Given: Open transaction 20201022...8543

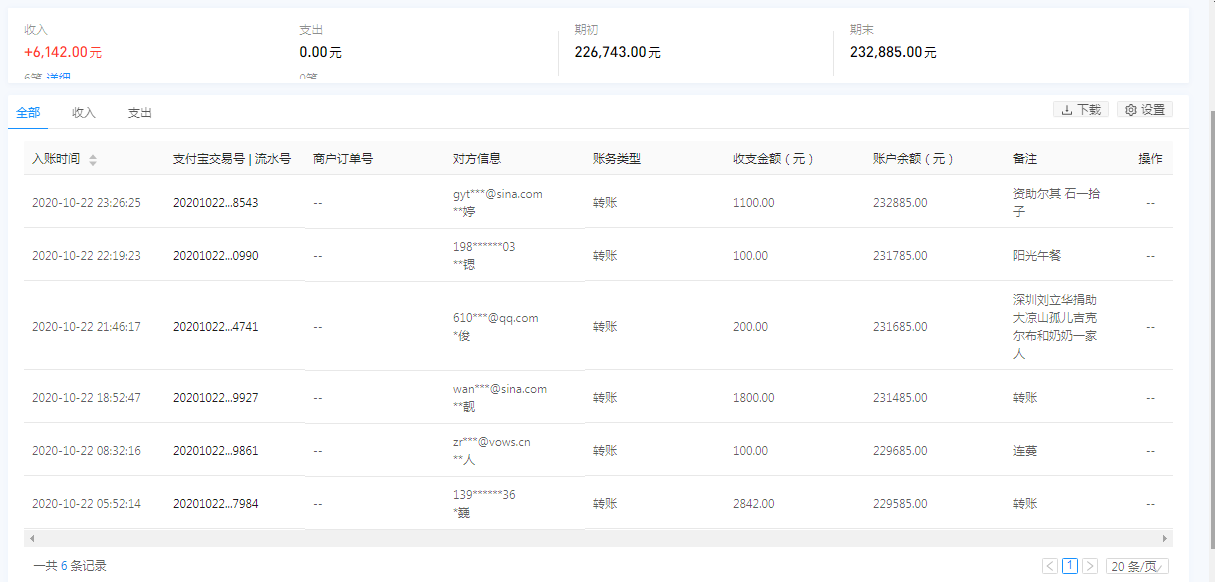Looking at the screenshot, I should [x=215, y=203].
